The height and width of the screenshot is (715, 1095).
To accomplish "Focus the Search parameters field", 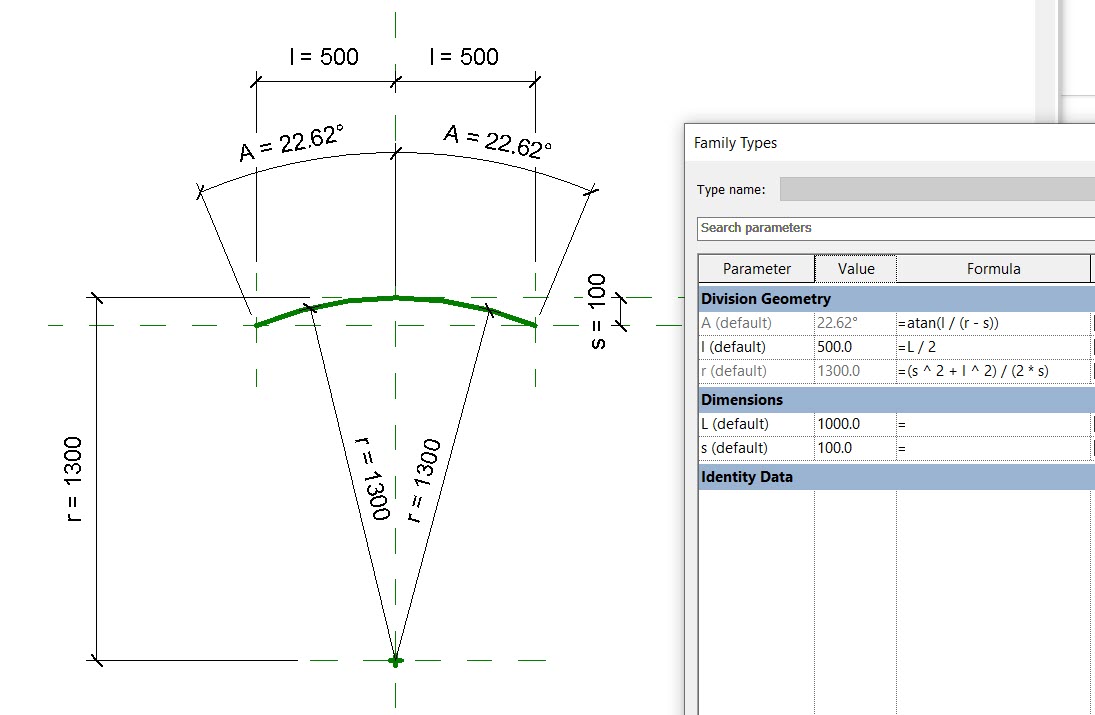I will 896,228.
